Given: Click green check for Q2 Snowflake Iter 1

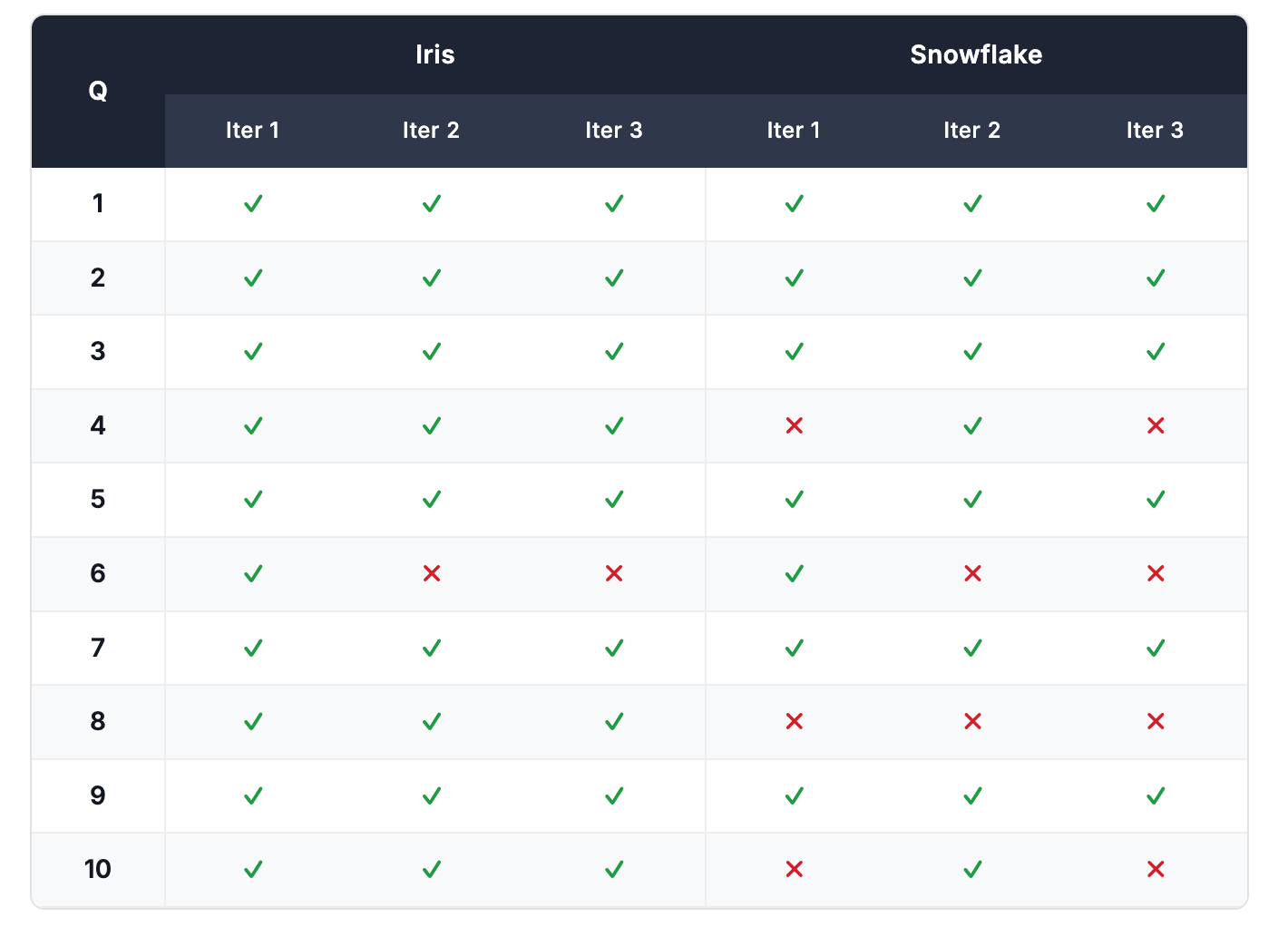Looking at the screenshot, I should [795, 278].
